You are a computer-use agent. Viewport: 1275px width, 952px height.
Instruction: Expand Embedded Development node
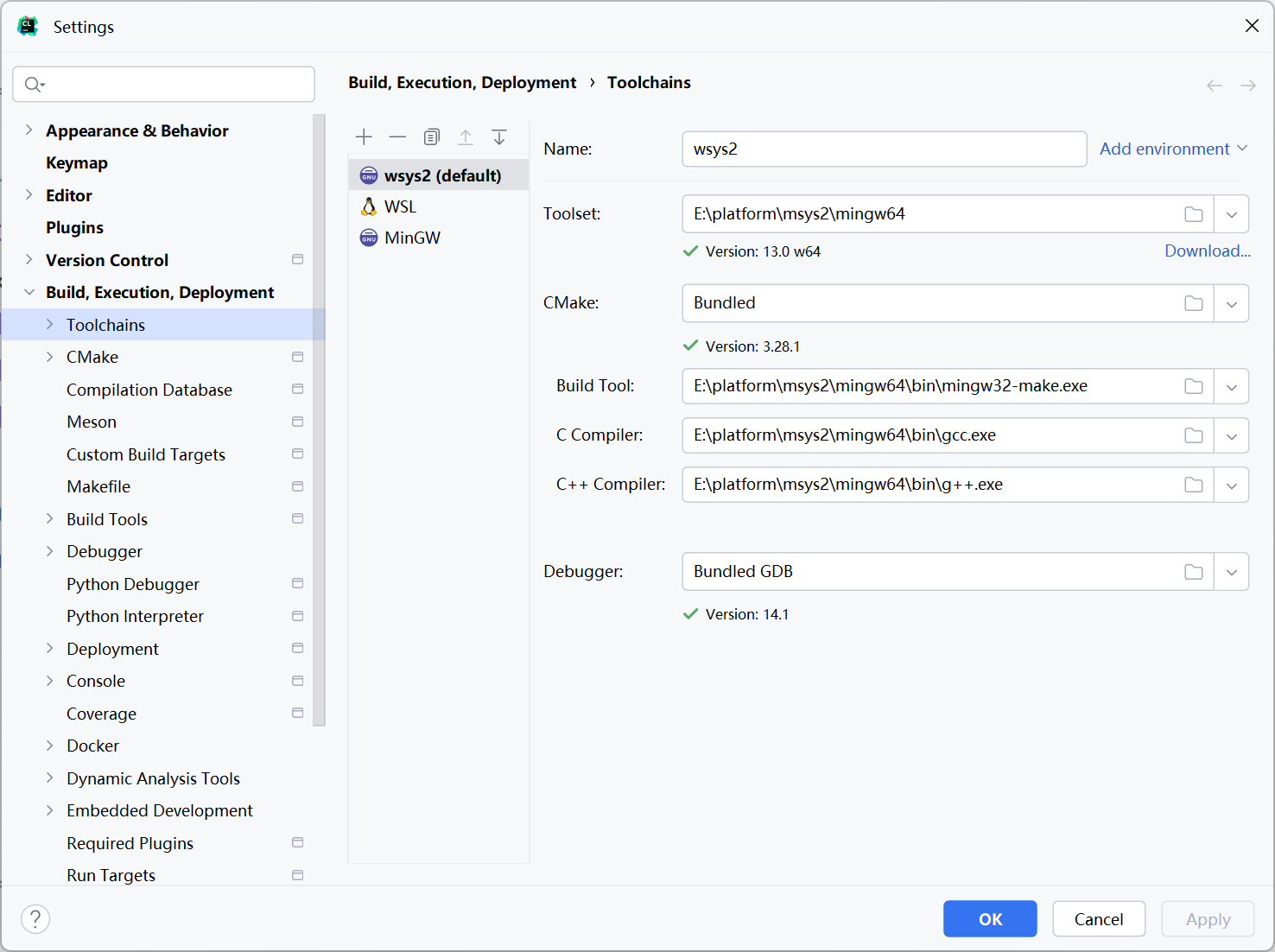pos(49,810)
